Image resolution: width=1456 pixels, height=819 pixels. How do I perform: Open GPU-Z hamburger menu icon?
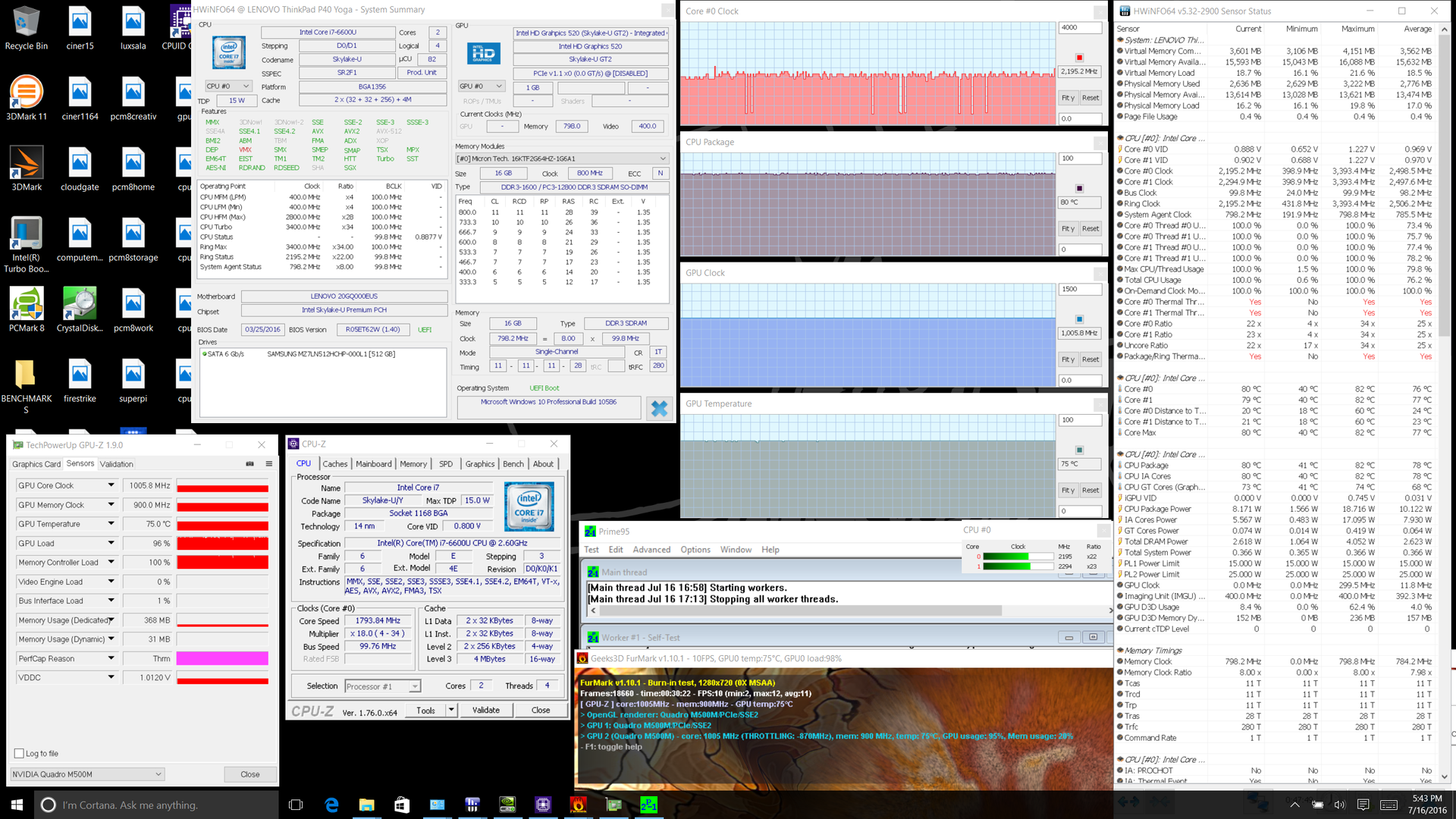[268, 463]
